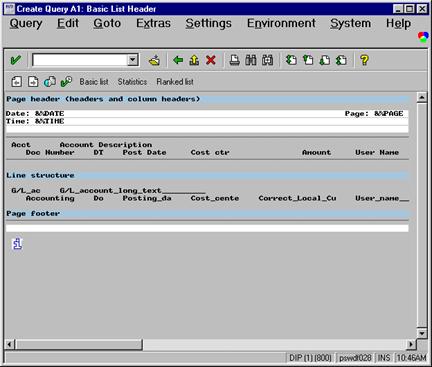Click the 'G/L_account_long_text' line structure field
The image size is (432, 367).
[x=132, y=191]
